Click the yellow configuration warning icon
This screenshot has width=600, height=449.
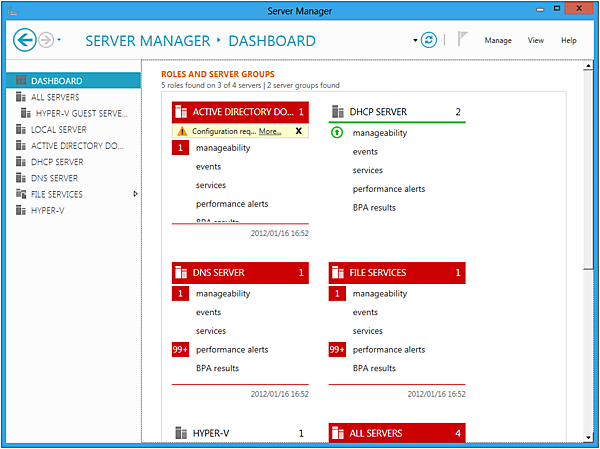tap(182, 131)
